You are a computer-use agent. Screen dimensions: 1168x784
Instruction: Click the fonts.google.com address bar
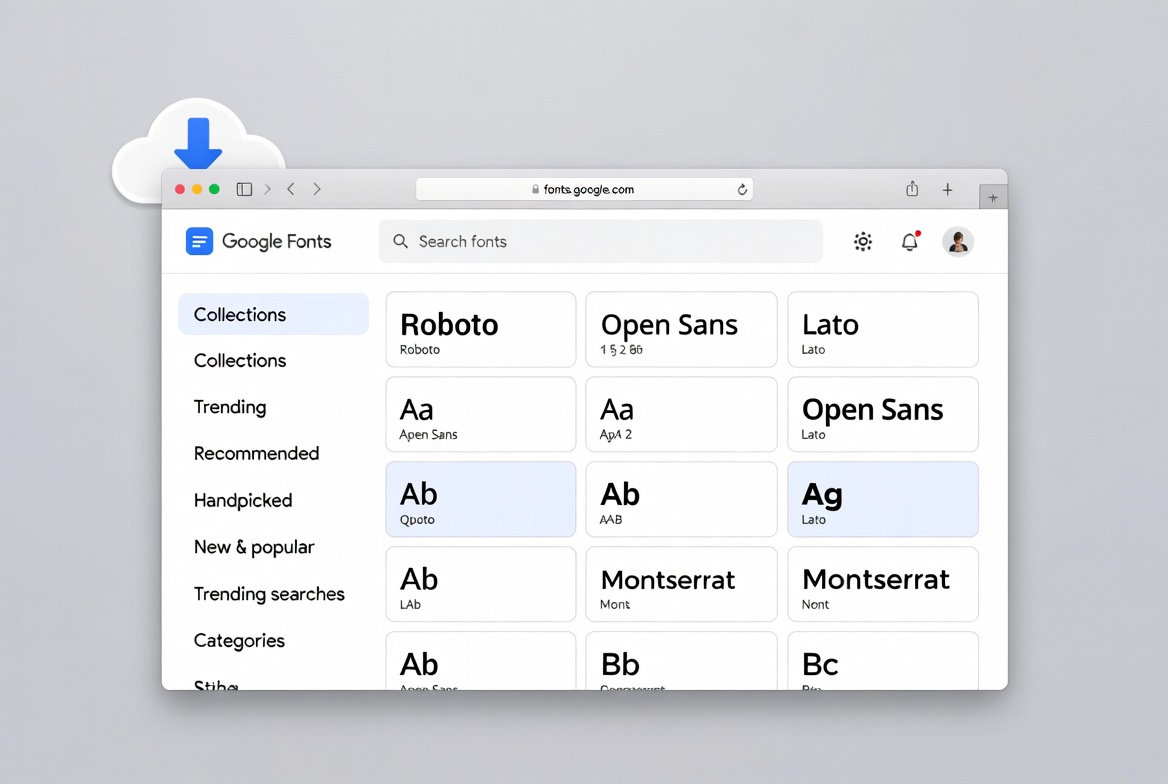click(x=584, y=189)
